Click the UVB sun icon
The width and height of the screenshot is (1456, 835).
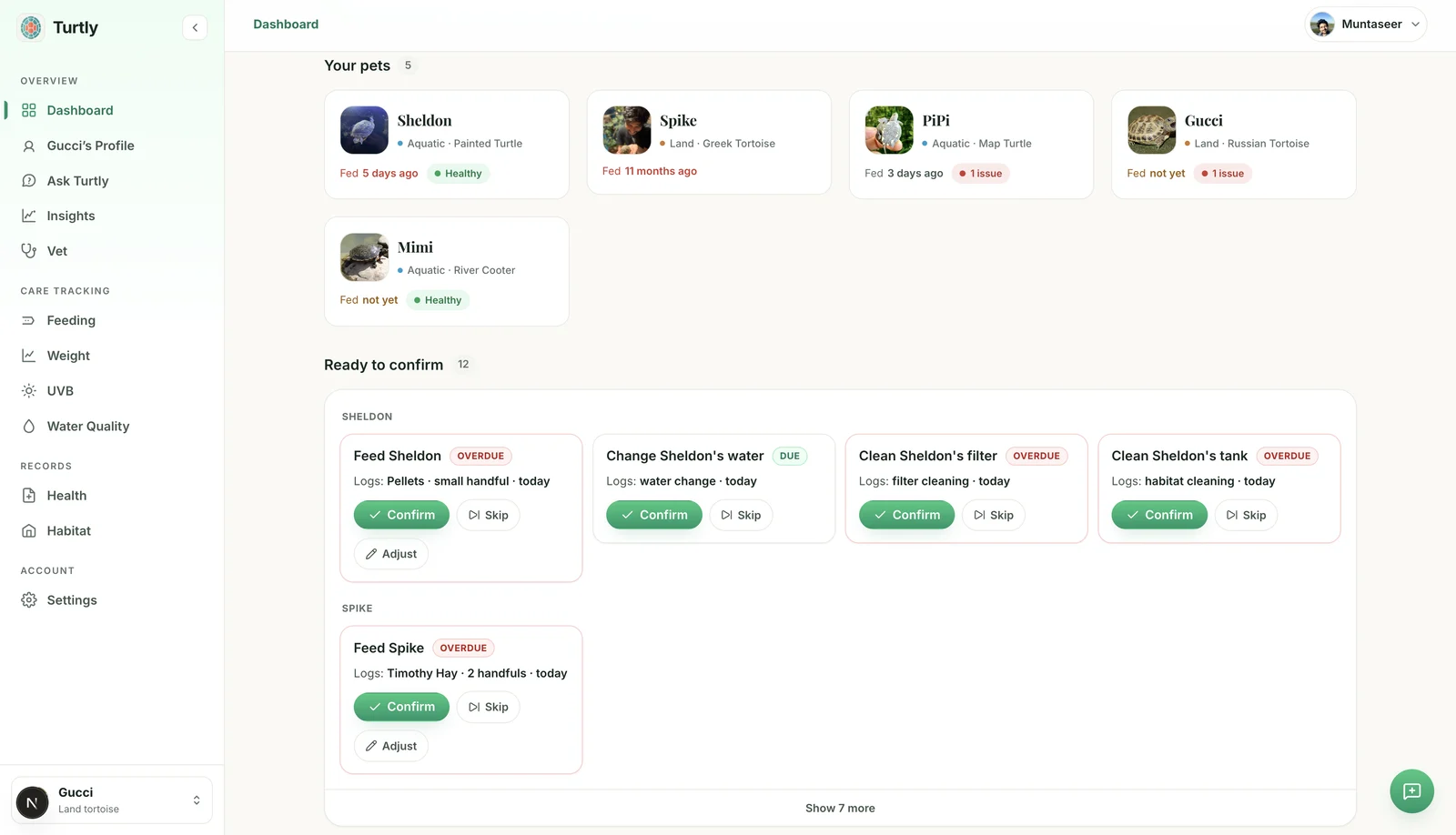(29, 391)
